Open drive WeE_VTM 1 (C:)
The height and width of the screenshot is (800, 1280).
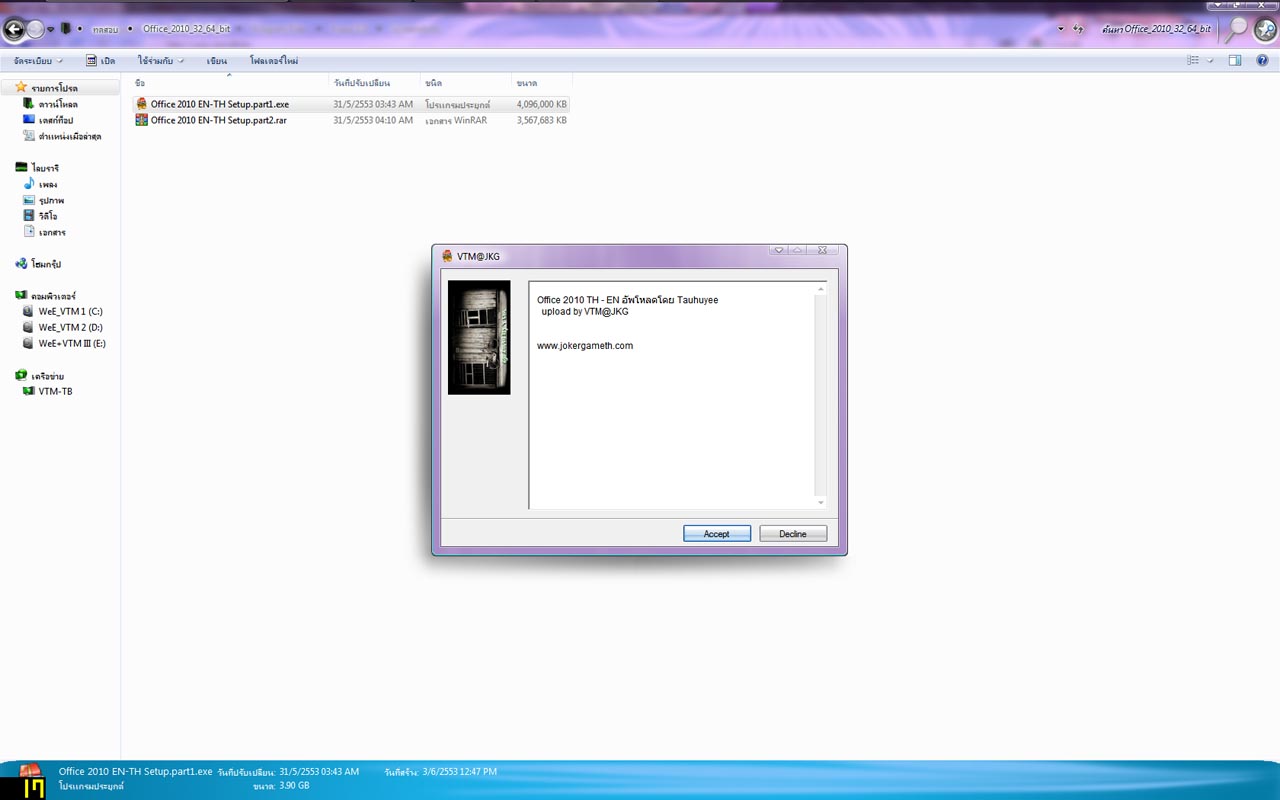[x=70, y=312]
